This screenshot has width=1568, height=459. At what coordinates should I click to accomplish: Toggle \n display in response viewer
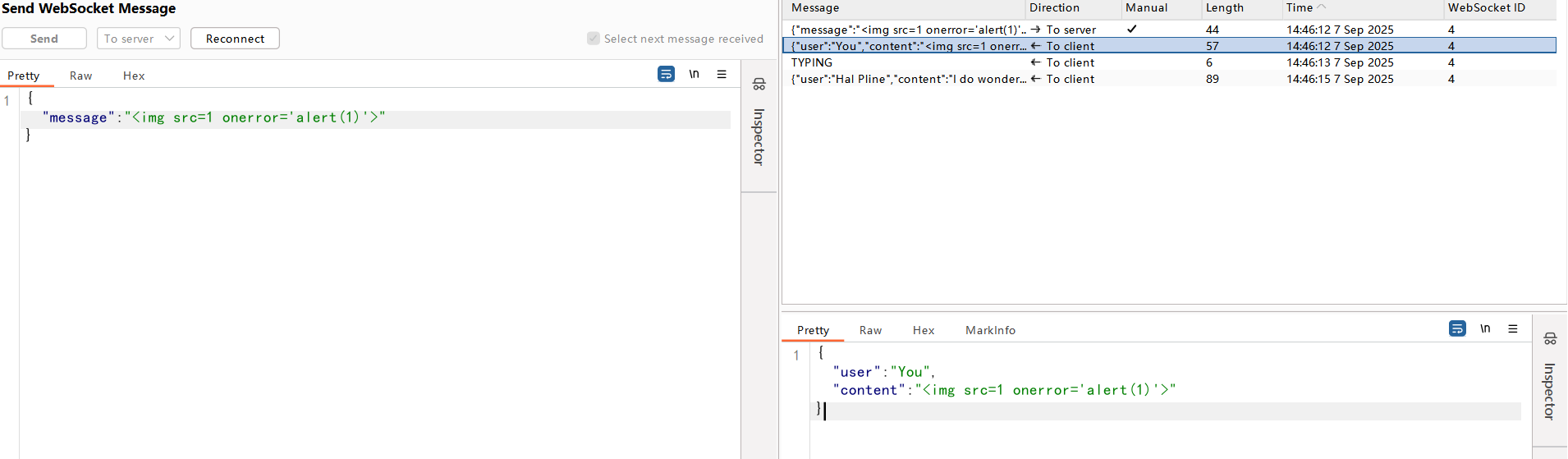(x=1485, y=328)
